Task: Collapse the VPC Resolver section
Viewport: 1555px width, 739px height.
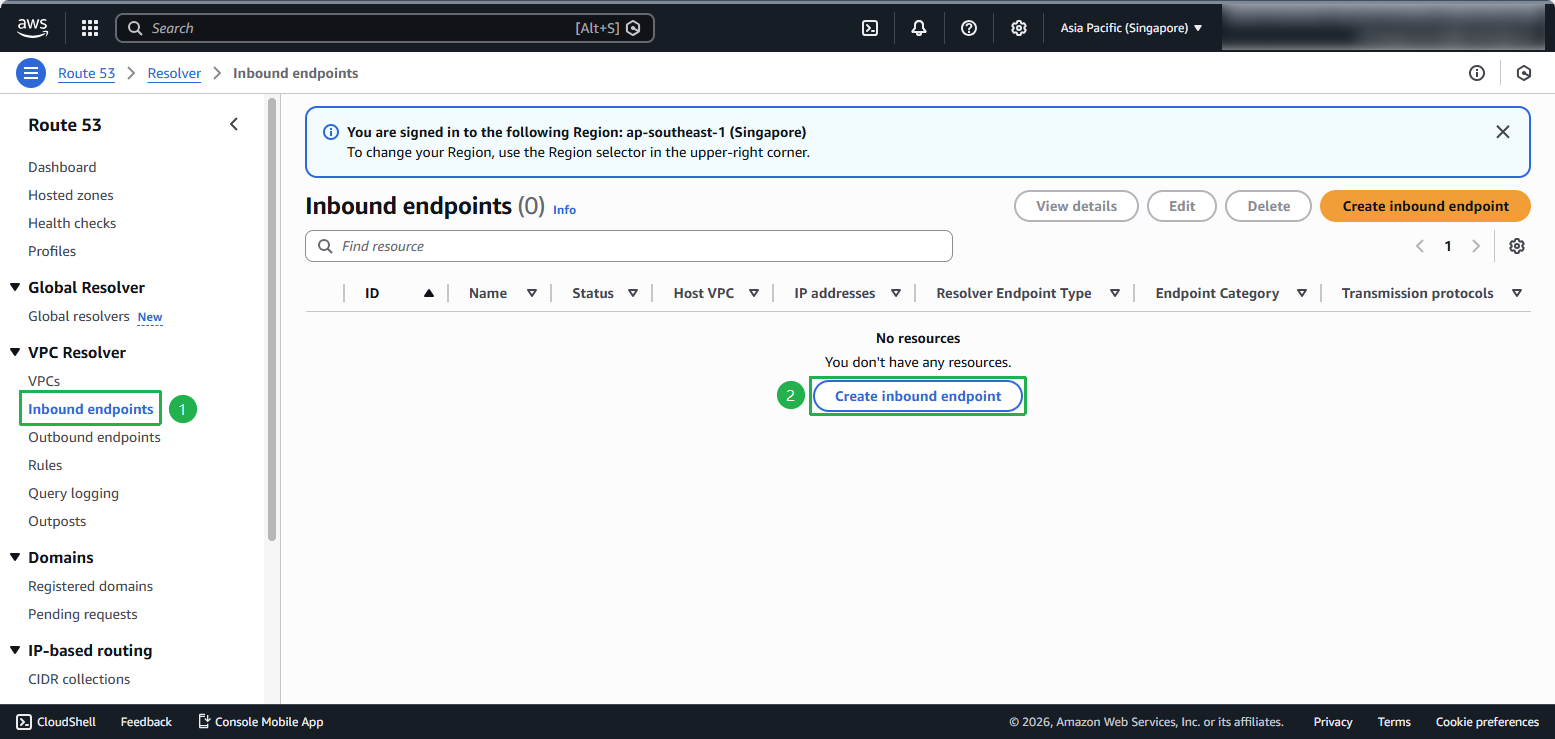Action: pos(15,353)
